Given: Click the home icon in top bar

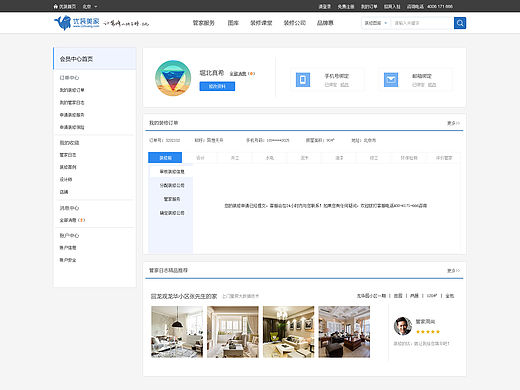Looking at the screenshot, I should [56, 6].
